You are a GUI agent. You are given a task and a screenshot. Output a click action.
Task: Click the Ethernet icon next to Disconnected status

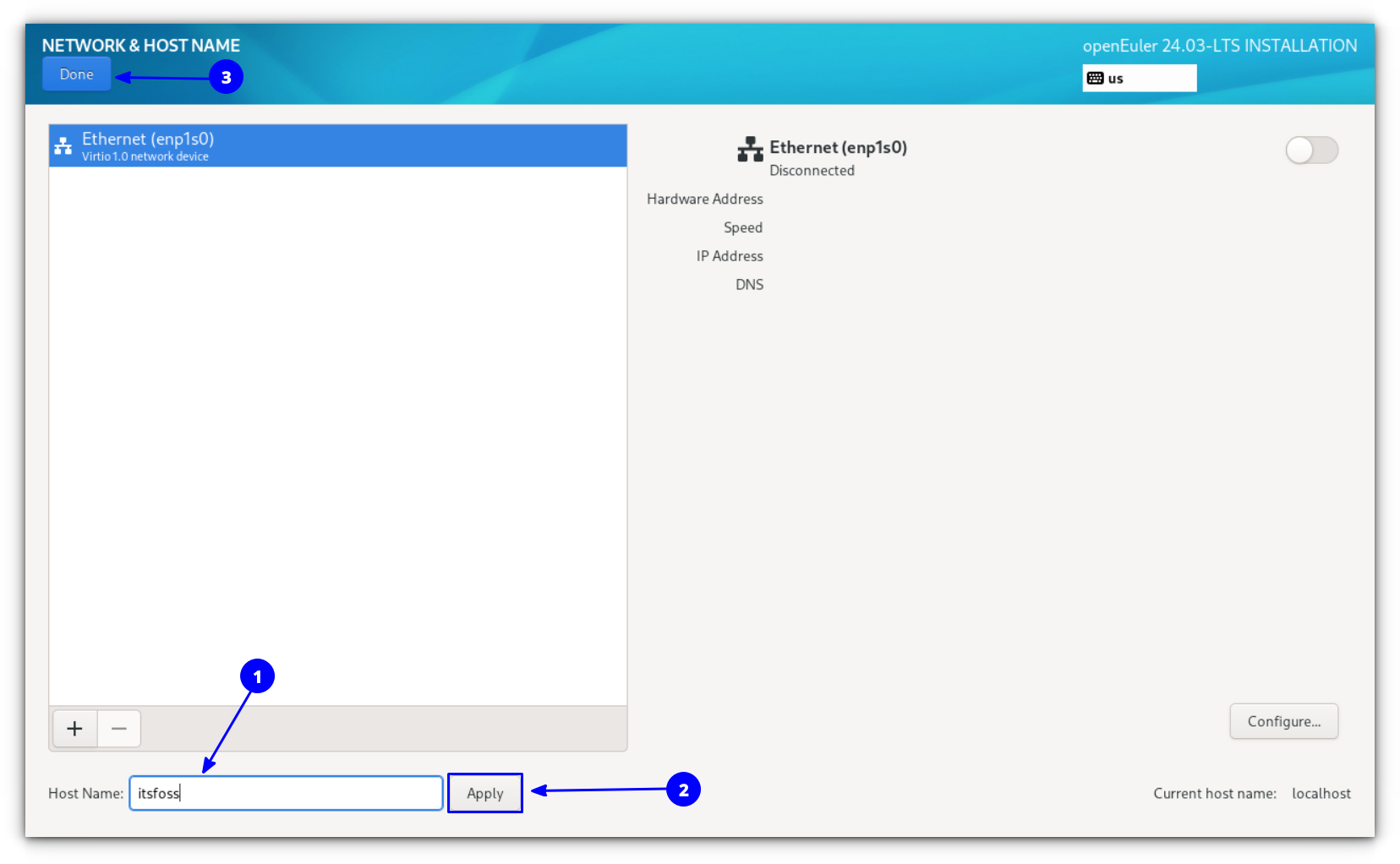(x=751, y=149)
